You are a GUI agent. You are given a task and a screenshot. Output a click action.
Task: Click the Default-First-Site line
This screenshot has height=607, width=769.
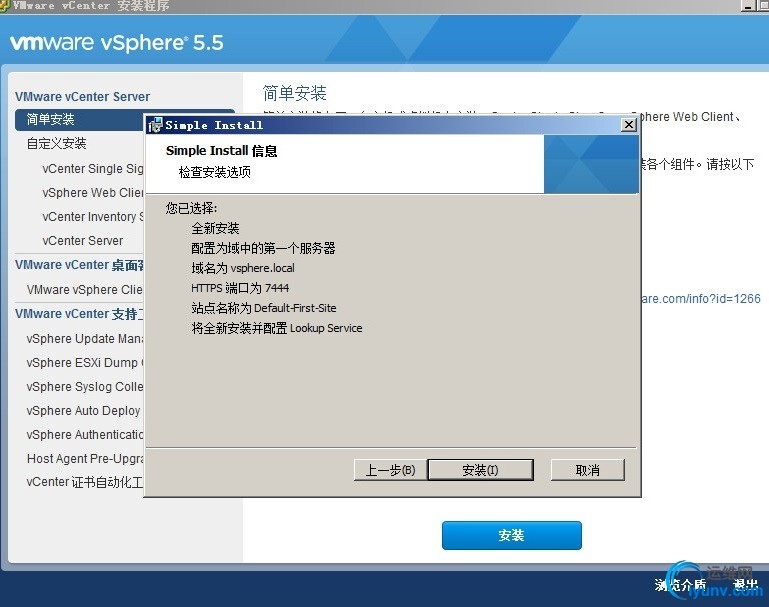264,308
